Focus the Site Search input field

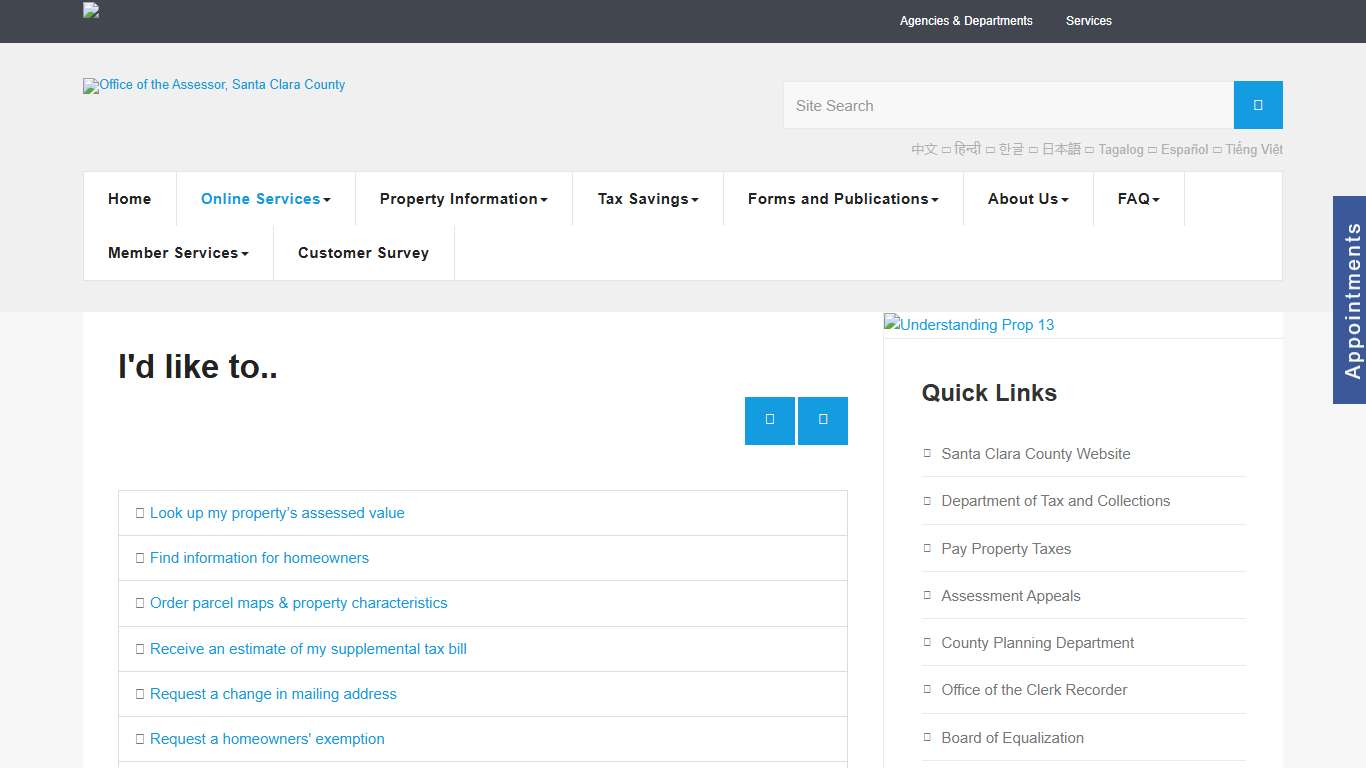1007,105
